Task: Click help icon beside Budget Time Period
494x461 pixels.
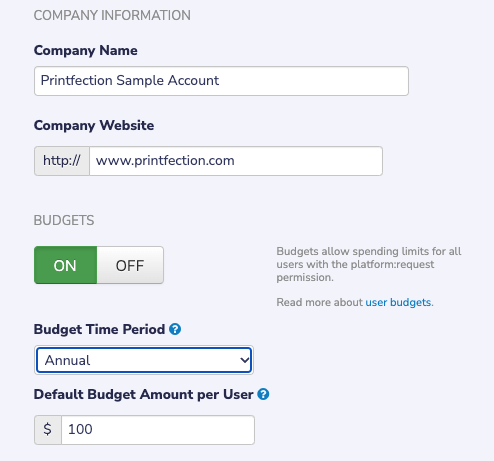Action: pos(175,329)
